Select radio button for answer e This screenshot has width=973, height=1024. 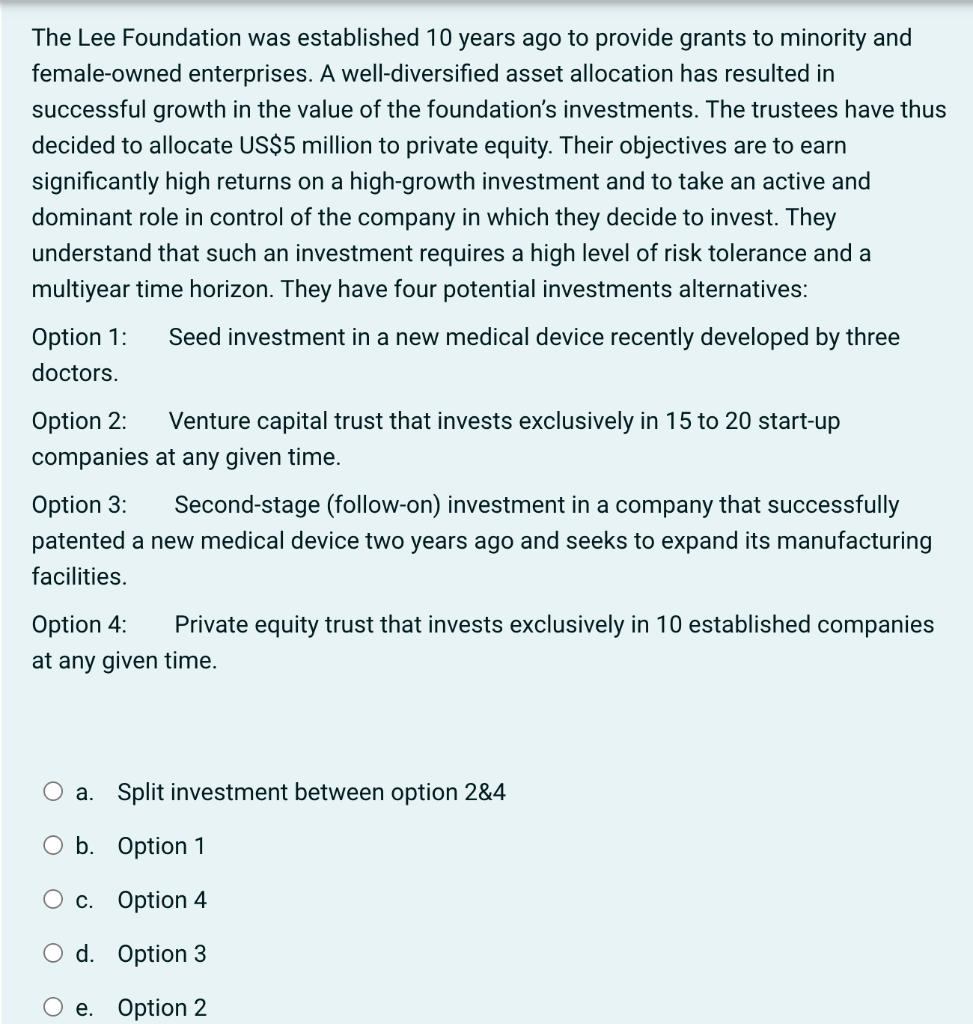coord(54,1007)
